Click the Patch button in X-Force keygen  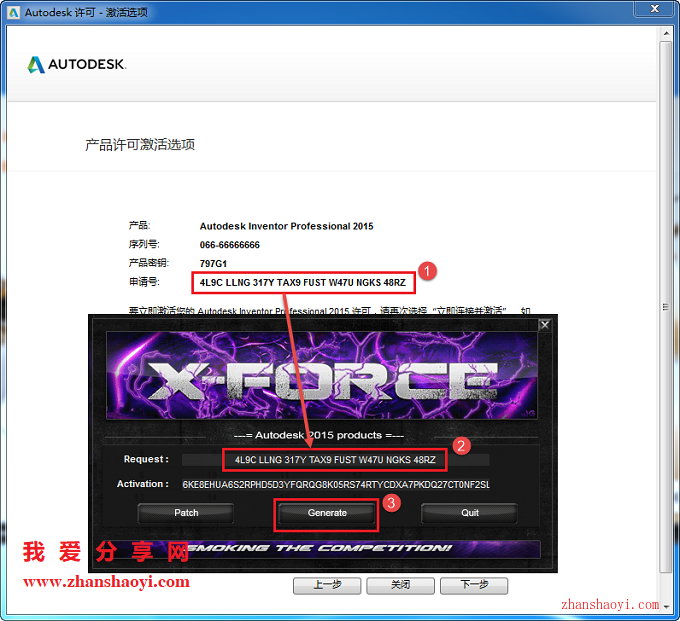coord(186,513)
